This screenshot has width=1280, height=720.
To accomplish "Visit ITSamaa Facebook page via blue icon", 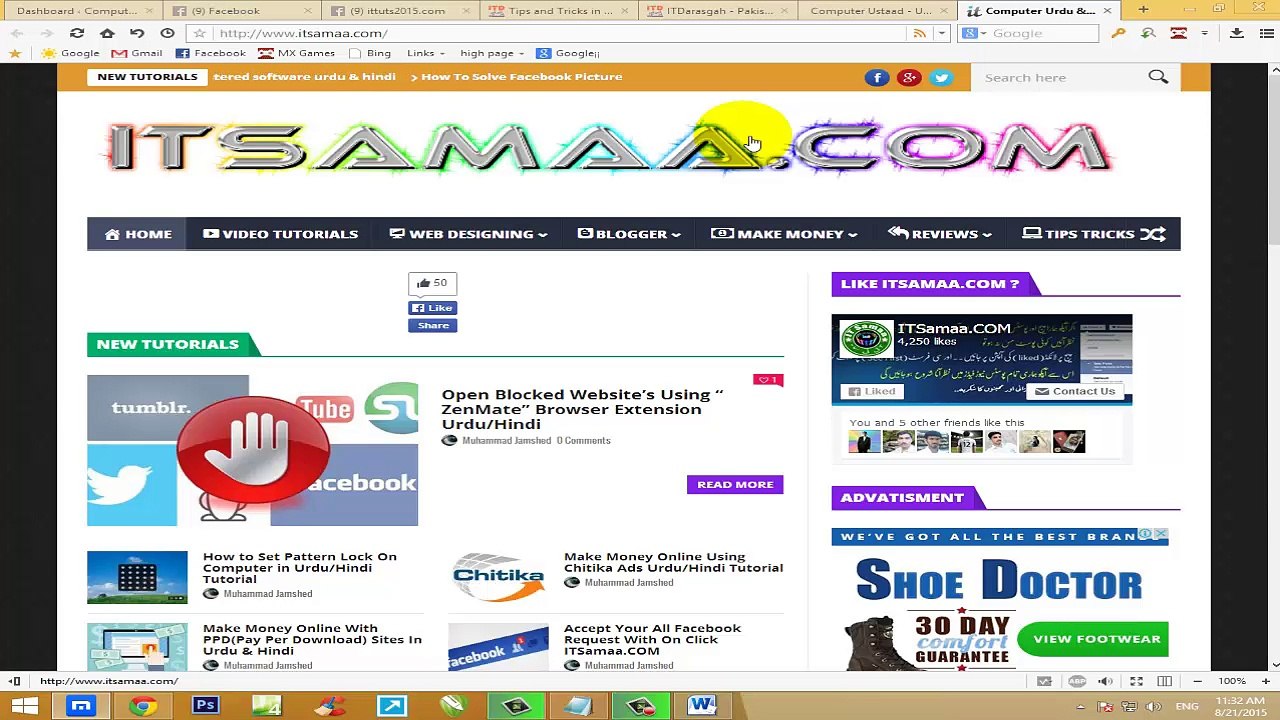I will (x=877, y=77).
